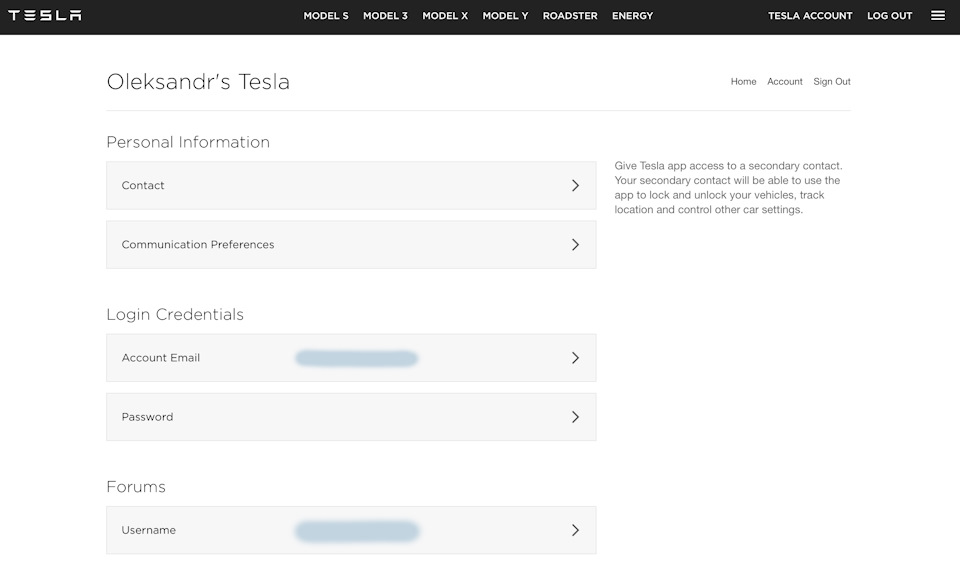Click the Account Email label

(160, 358)
